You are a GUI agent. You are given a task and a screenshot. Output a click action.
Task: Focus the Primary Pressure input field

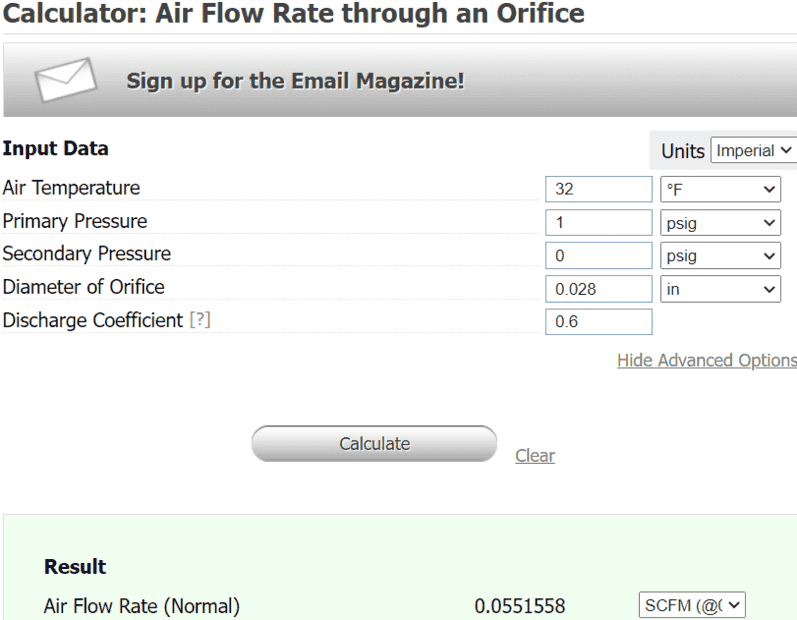point(598,222)
